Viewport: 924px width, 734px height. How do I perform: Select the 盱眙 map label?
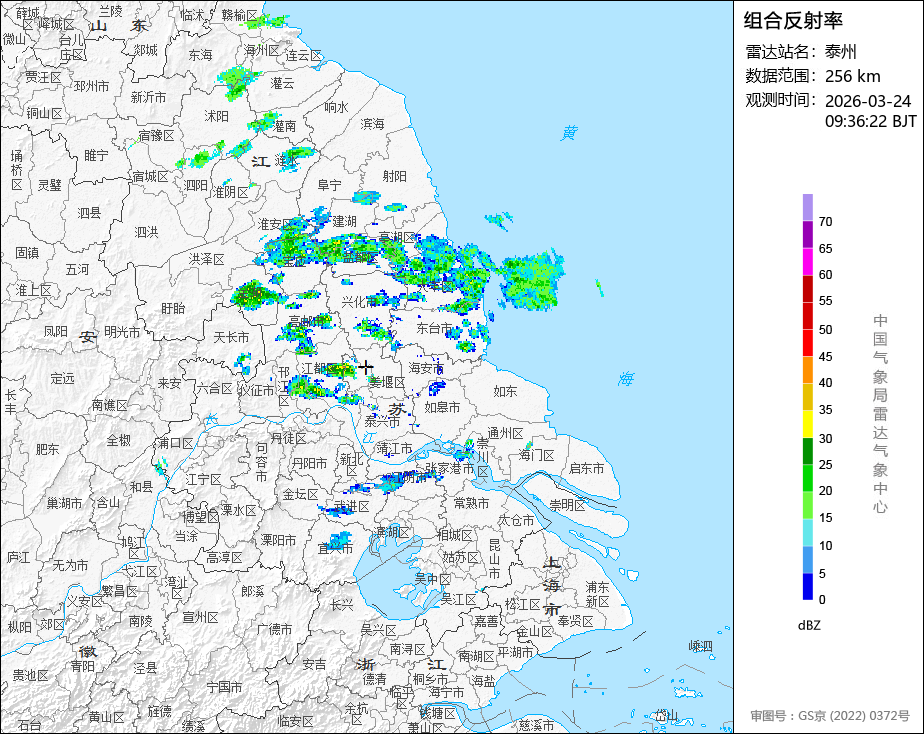(173, 308)
